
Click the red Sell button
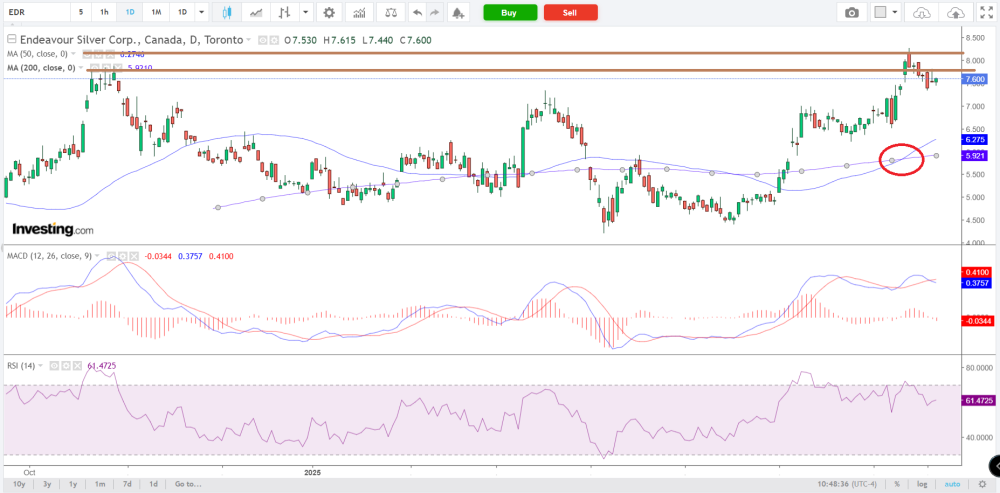click(571, 12)
